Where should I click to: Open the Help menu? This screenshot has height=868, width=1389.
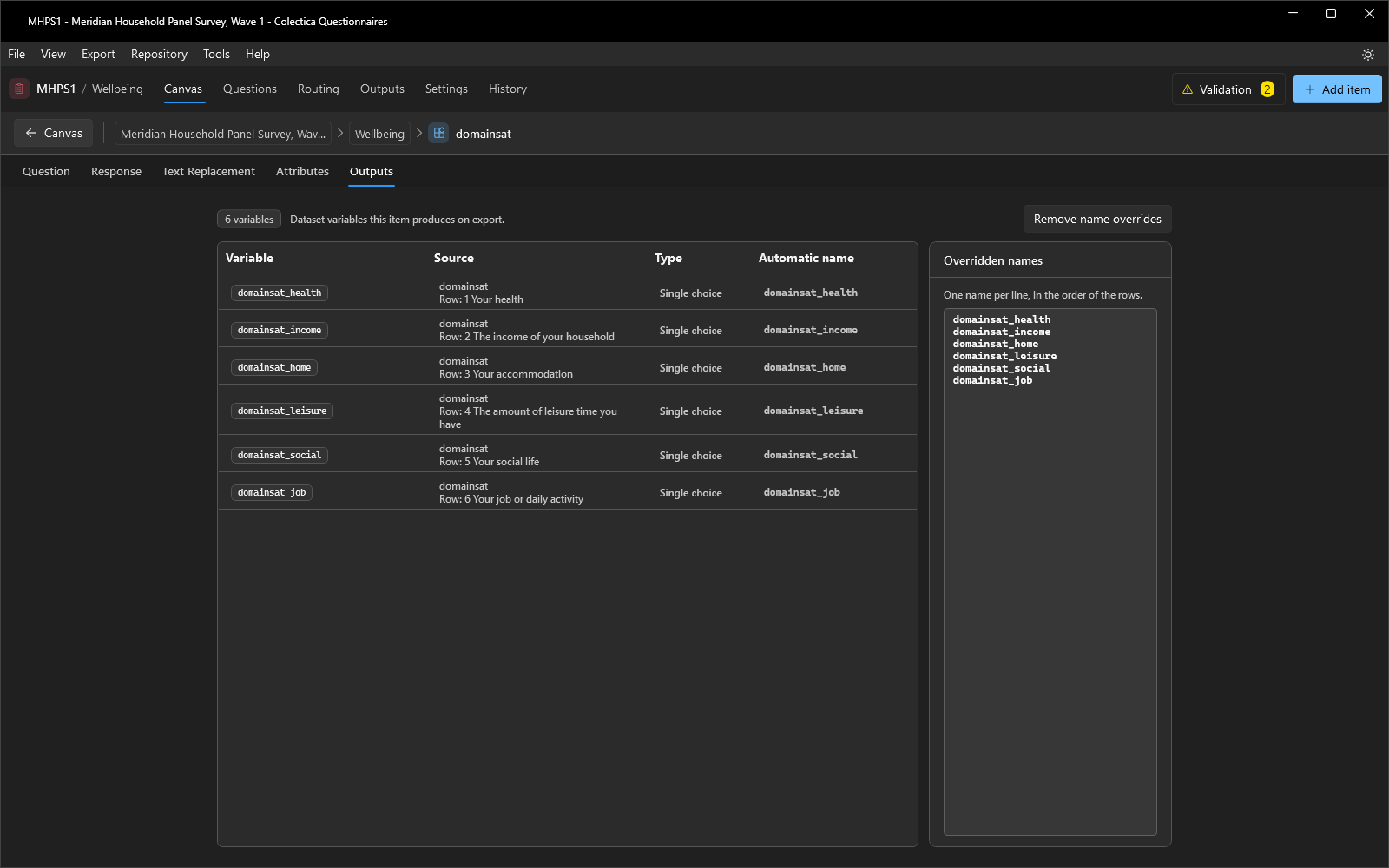(x=258, y=54)
